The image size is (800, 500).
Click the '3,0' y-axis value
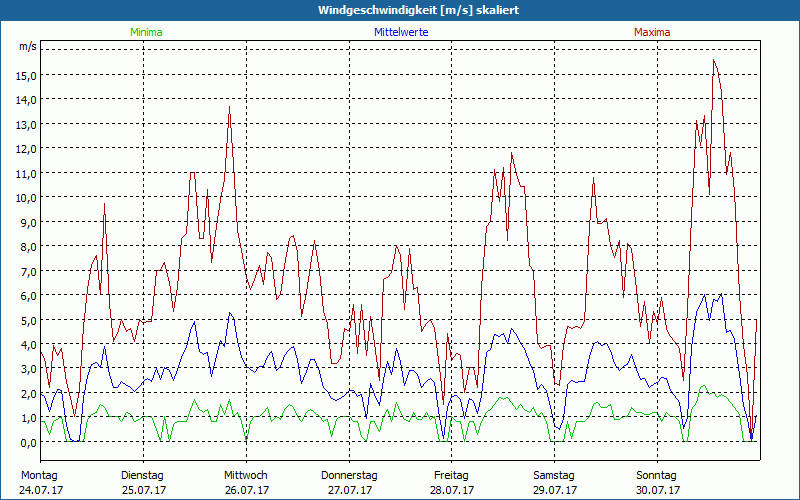(28, 369)
